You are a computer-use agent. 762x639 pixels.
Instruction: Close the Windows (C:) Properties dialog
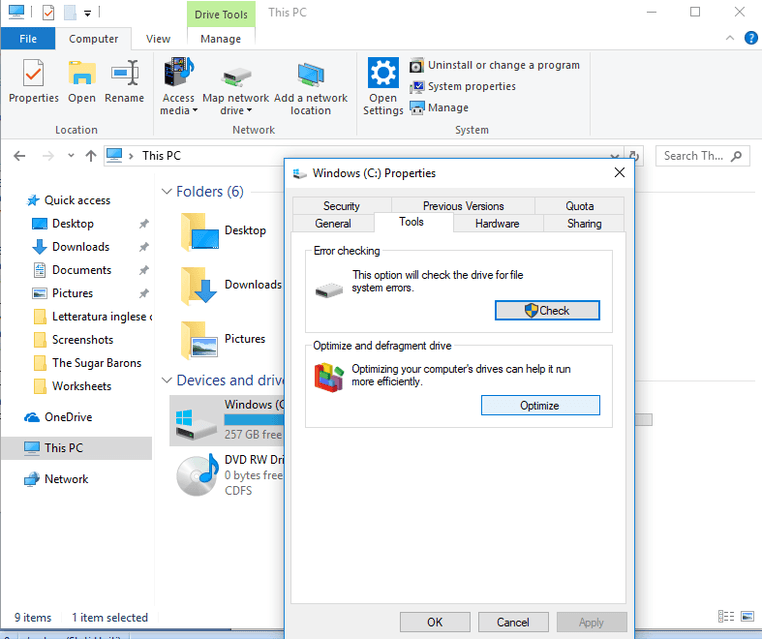coord(619,173)
